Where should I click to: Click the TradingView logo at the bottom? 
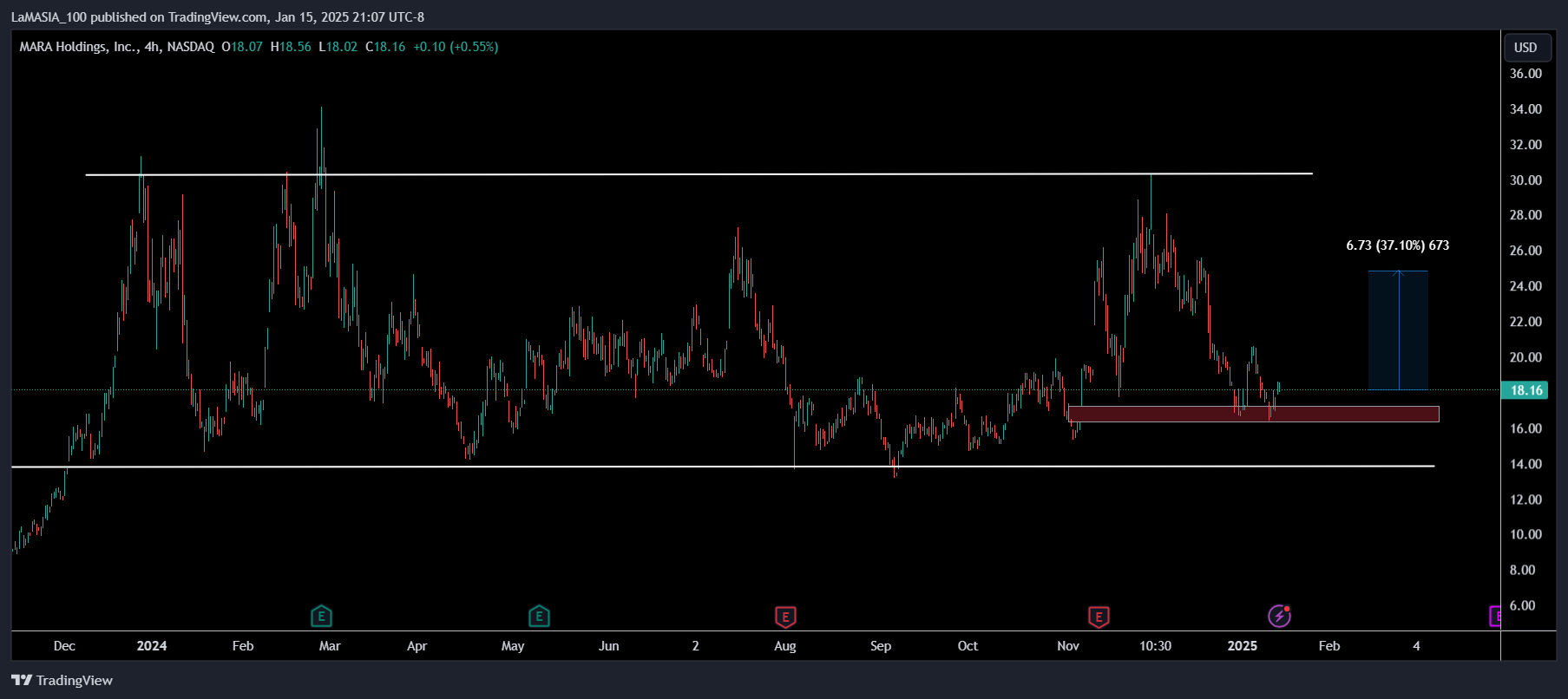pos(62,680)
